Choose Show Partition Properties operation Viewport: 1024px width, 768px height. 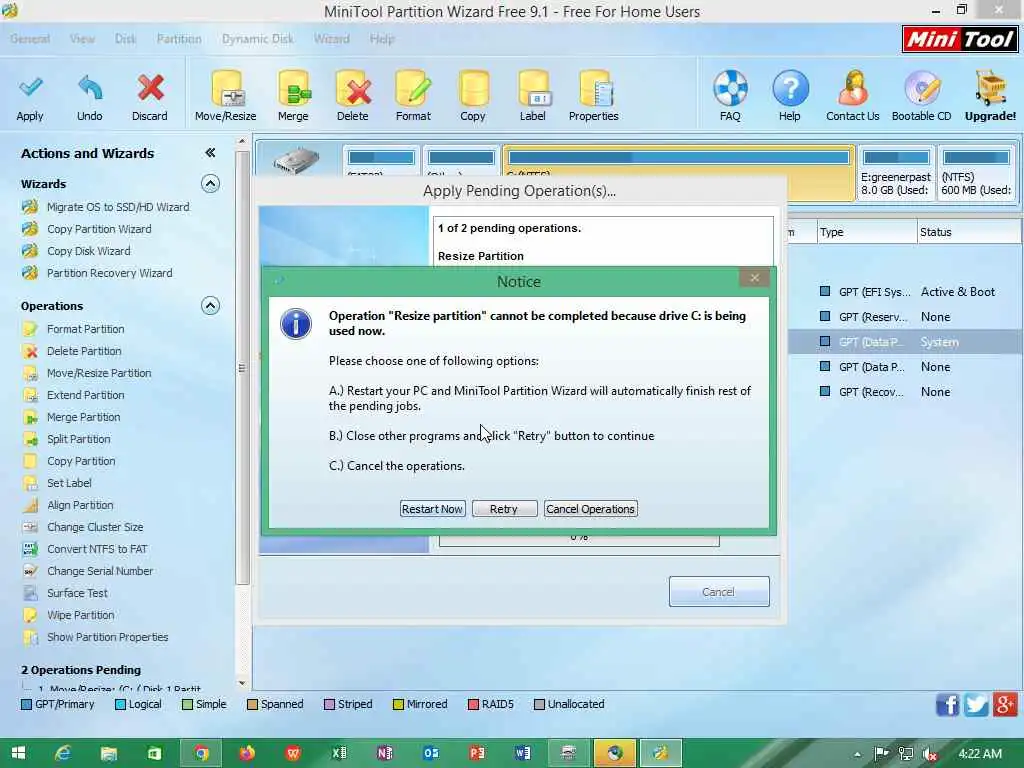107,637
